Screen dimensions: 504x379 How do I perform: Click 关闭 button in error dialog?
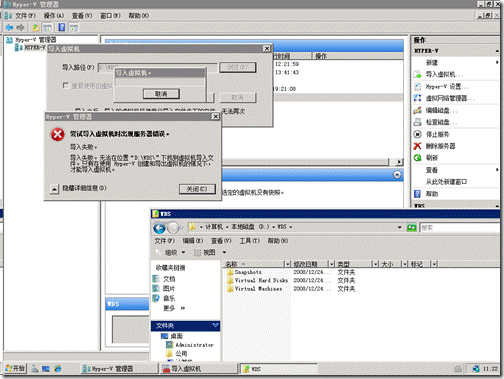tap(197, 189)
